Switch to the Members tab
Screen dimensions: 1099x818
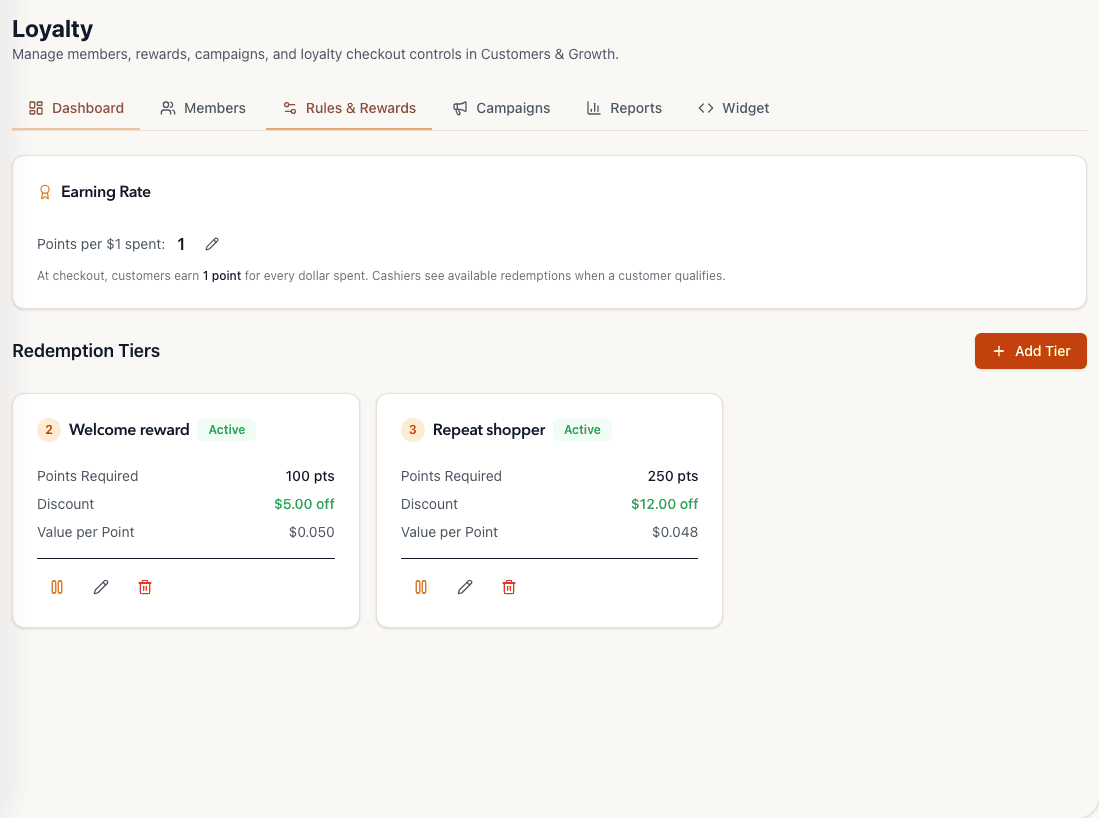[203, 108]
